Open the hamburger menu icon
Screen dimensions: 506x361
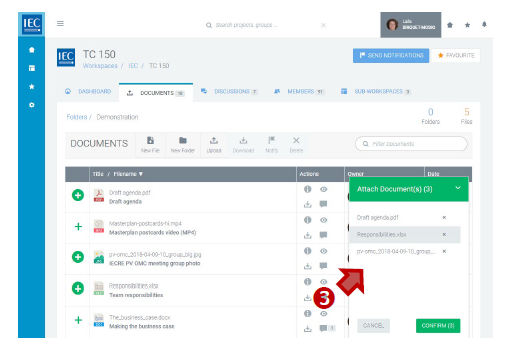(x=60, y=23)
